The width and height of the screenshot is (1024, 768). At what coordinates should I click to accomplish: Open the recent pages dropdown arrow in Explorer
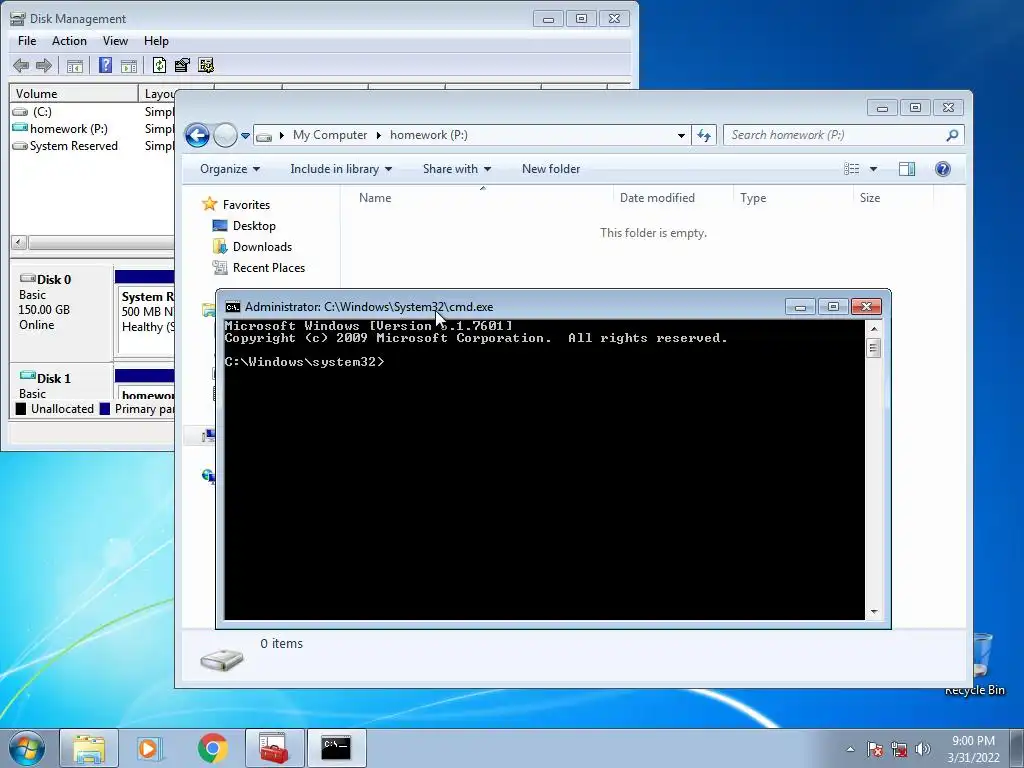coord(245,136)
